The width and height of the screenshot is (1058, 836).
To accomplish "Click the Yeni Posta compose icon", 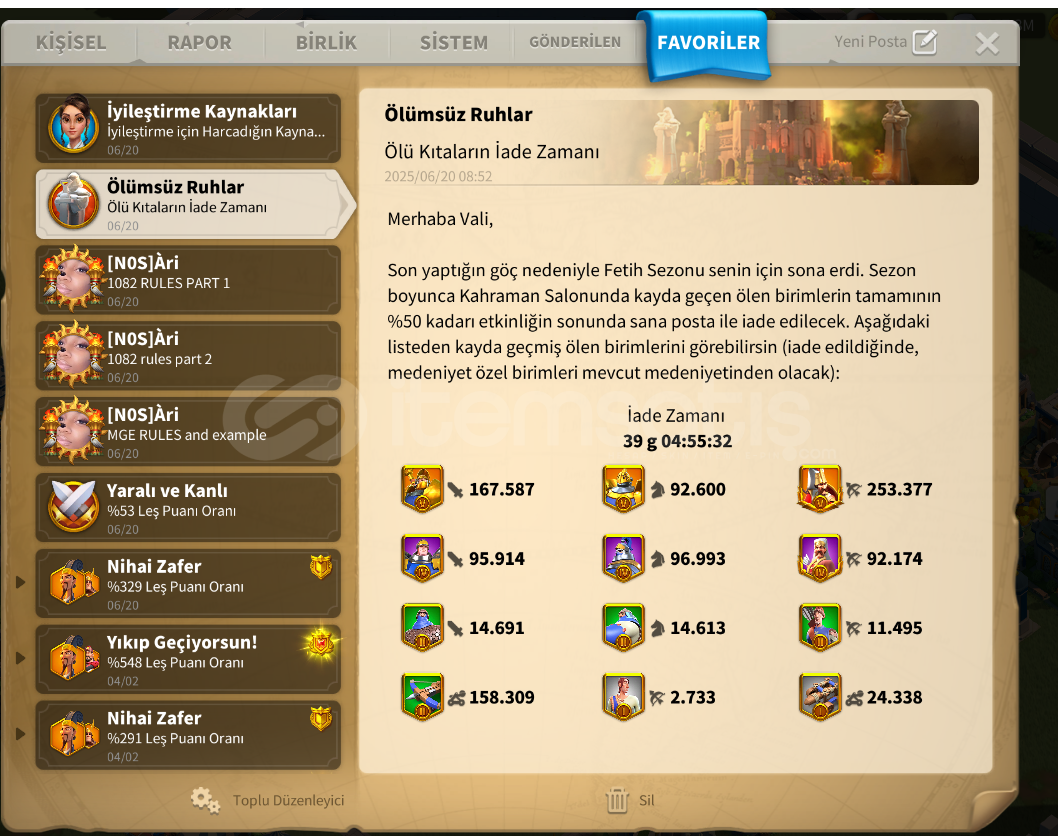I will (924, 42).
